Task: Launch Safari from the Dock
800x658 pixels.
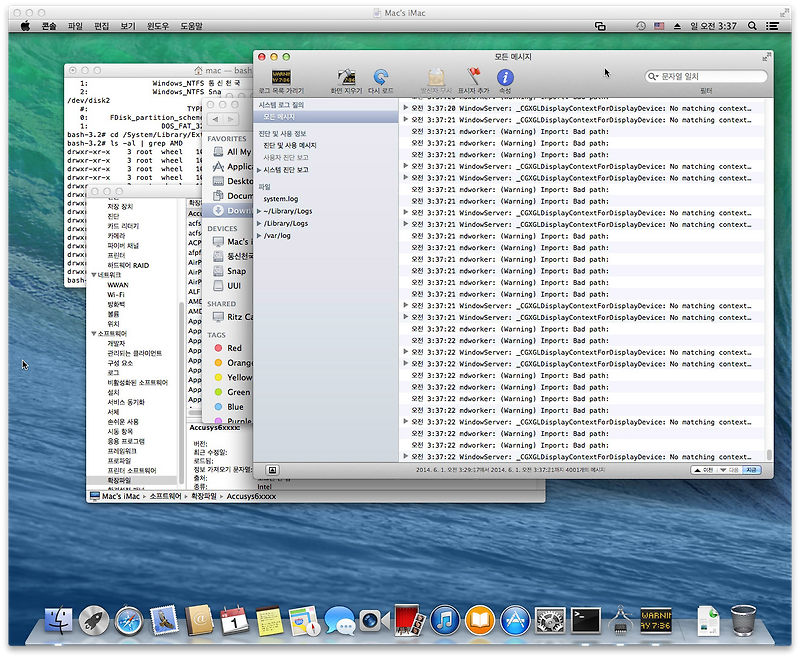Action: [129, 620]
